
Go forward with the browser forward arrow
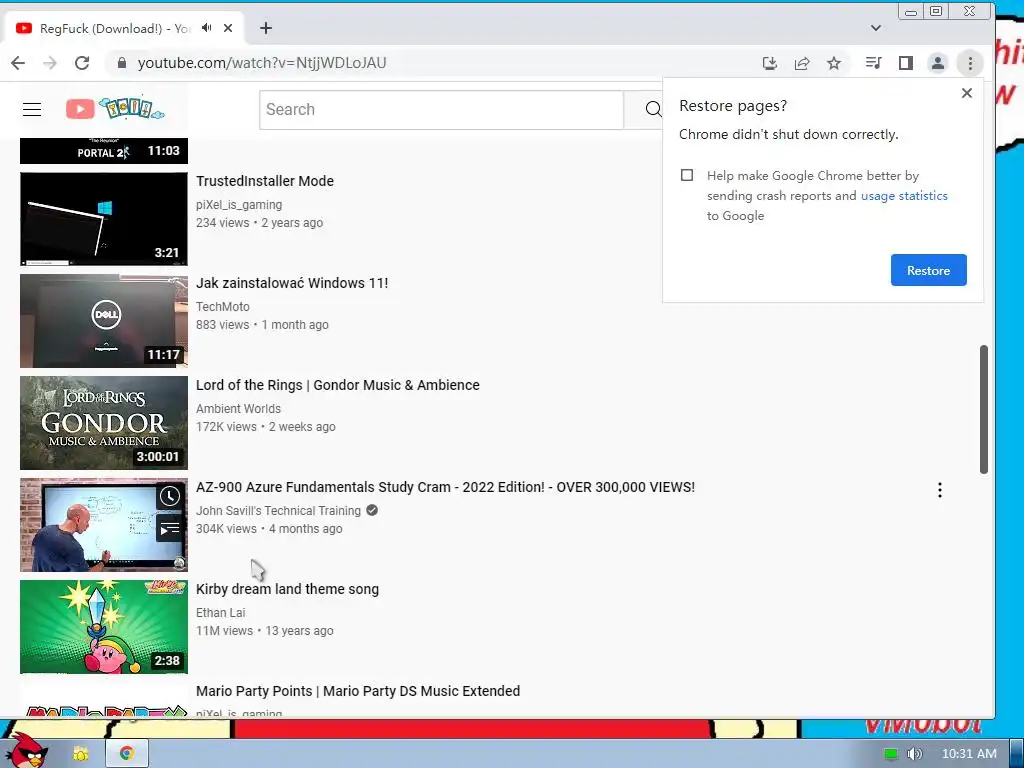(x=50, y=63)
